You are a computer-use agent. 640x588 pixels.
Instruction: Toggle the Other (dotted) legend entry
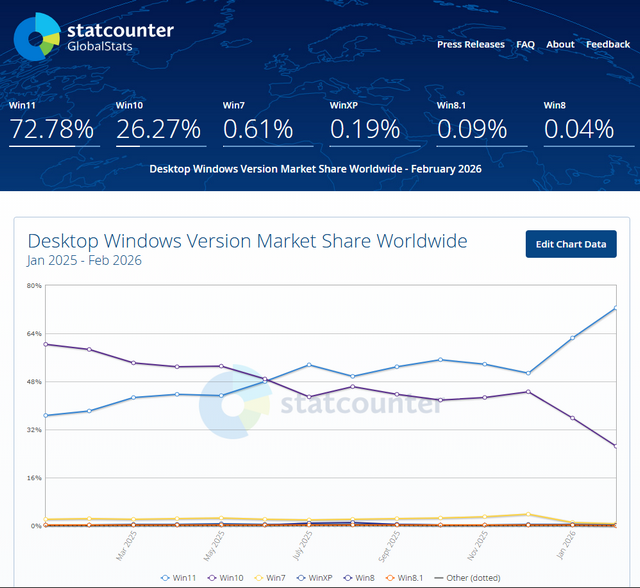click(x=467, y=578)
